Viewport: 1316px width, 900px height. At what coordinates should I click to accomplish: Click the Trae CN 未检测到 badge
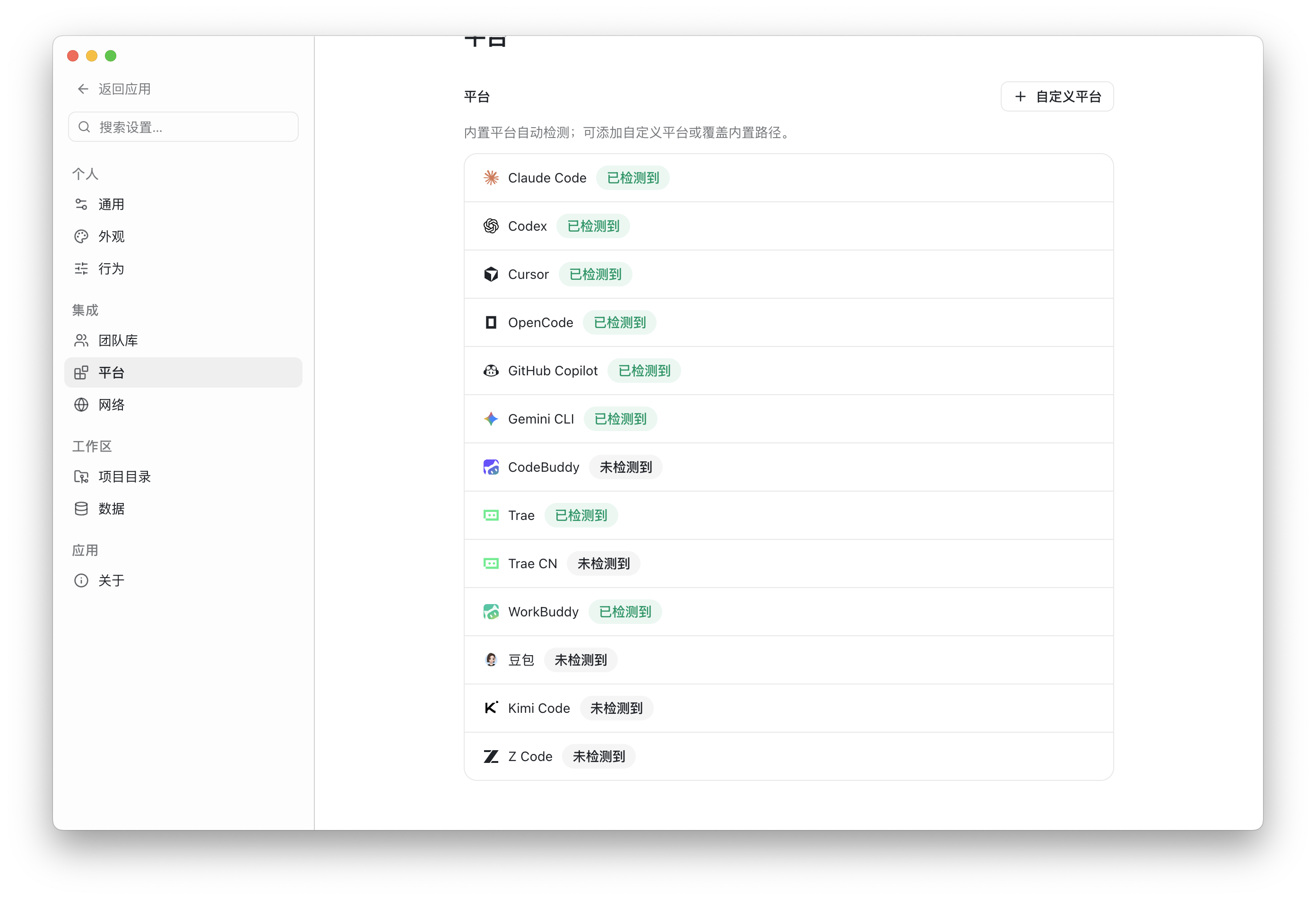(603, 563)
